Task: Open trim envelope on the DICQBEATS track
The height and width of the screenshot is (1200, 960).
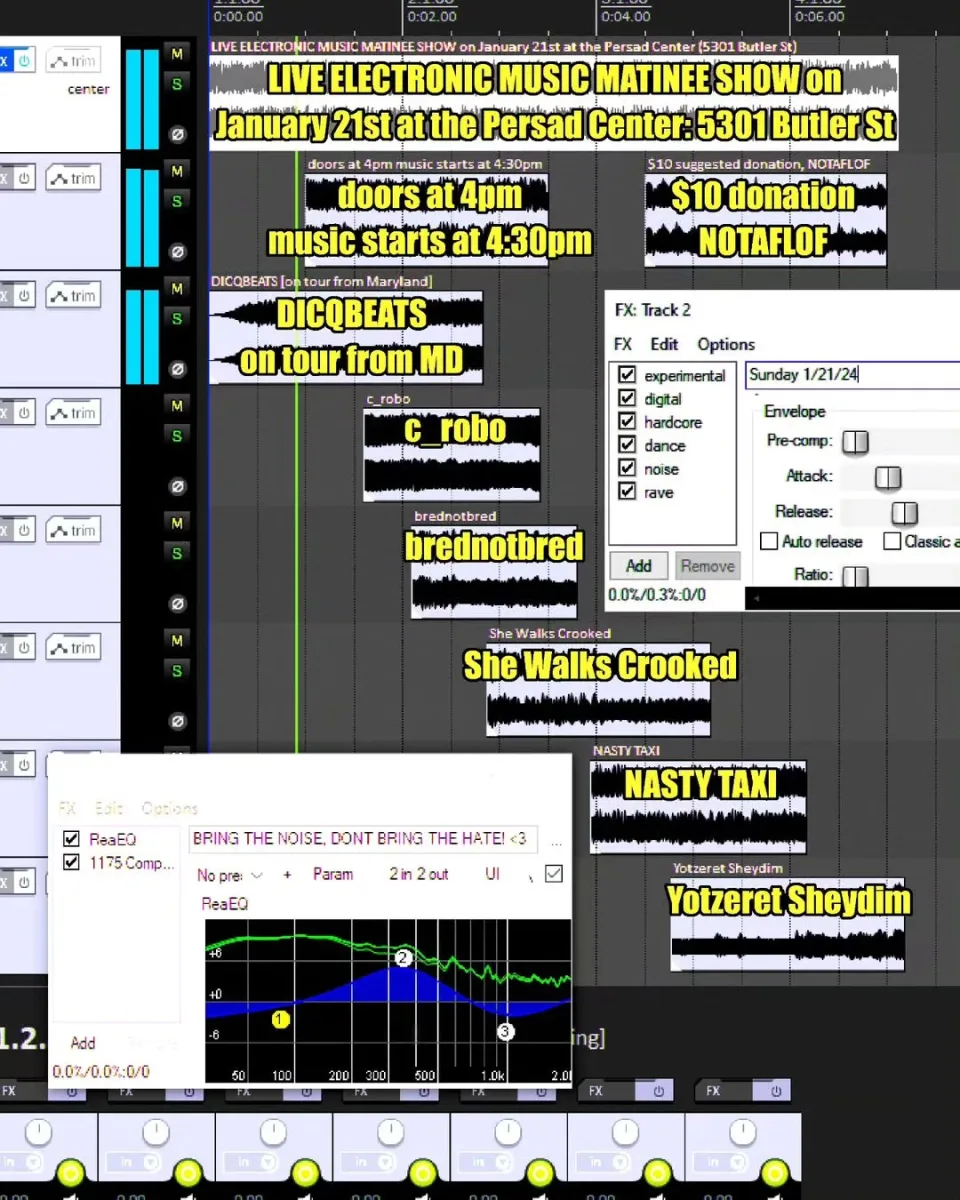Action: pos(73,296)
